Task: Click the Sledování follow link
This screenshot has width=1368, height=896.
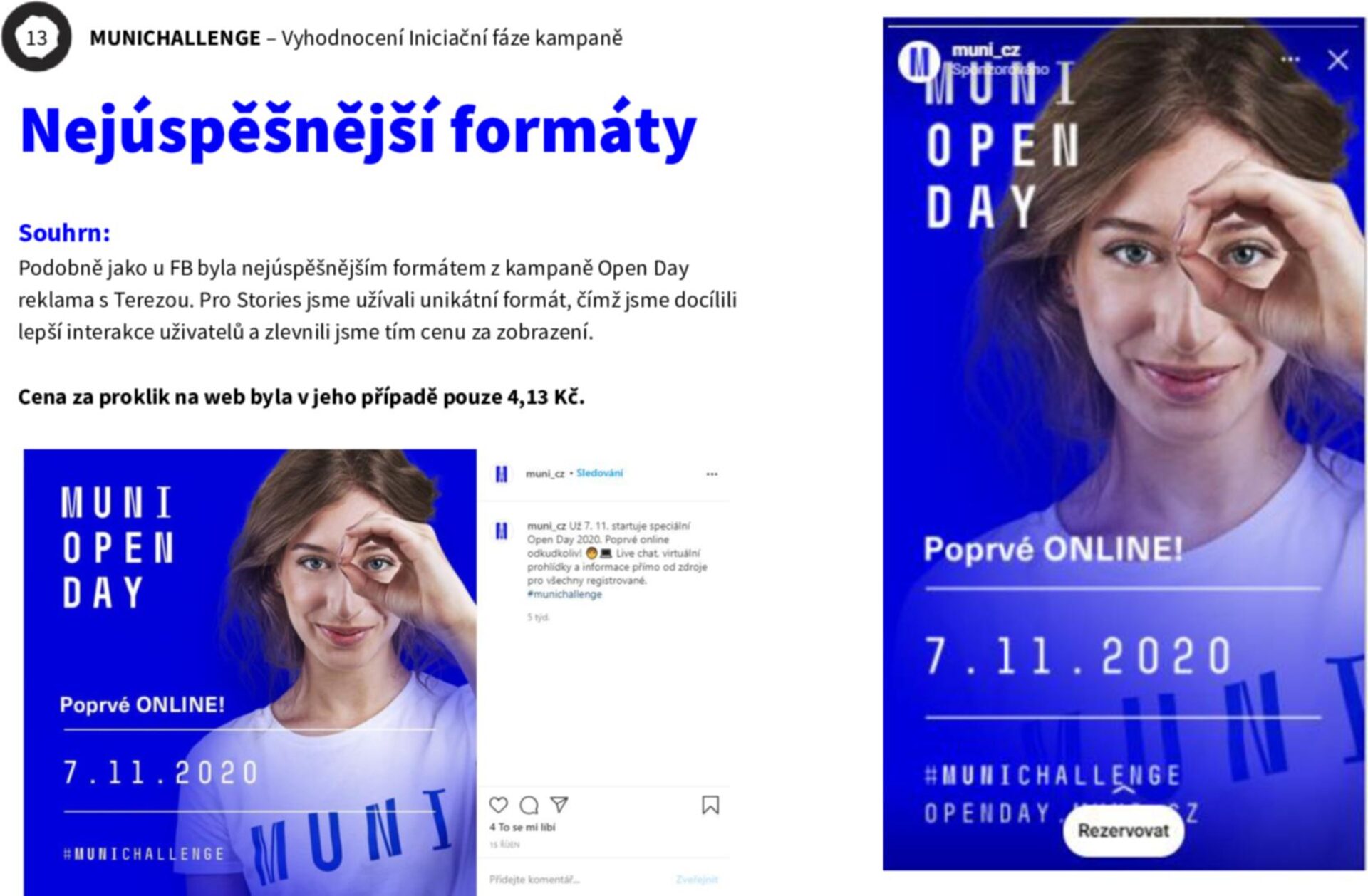Action: 599,473
